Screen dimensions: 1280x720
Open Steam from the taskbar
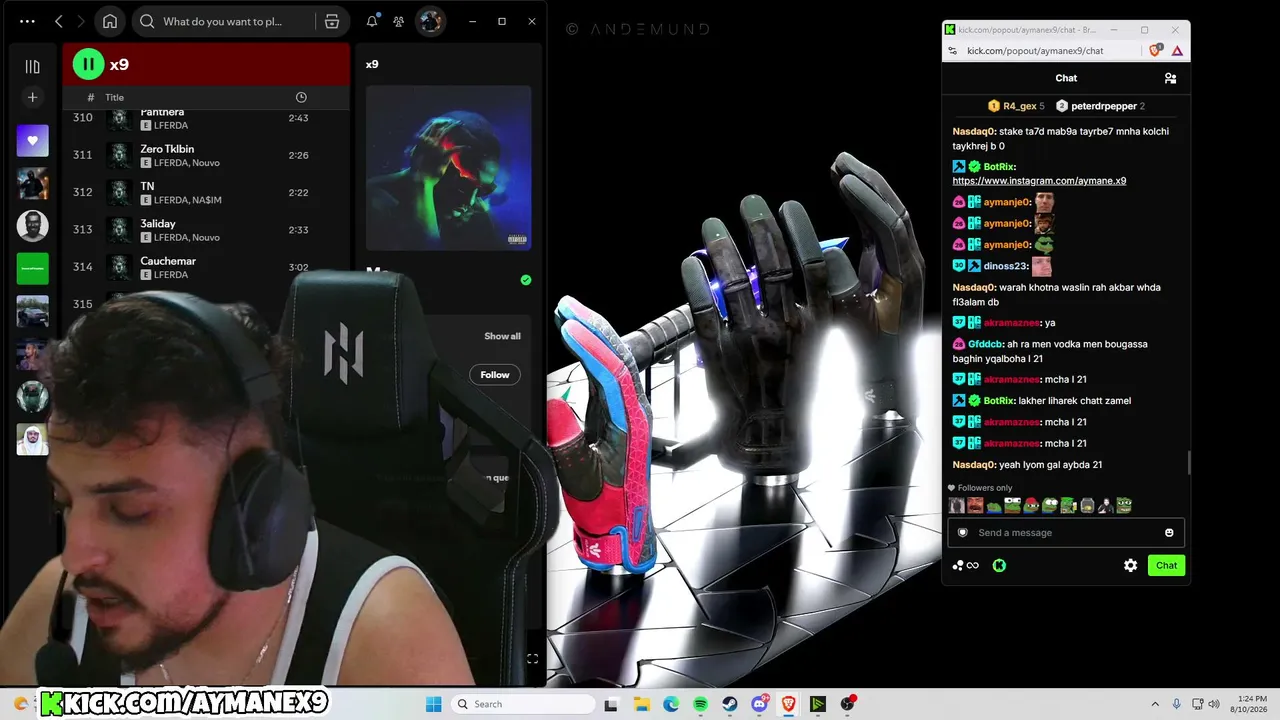[730, 704]
